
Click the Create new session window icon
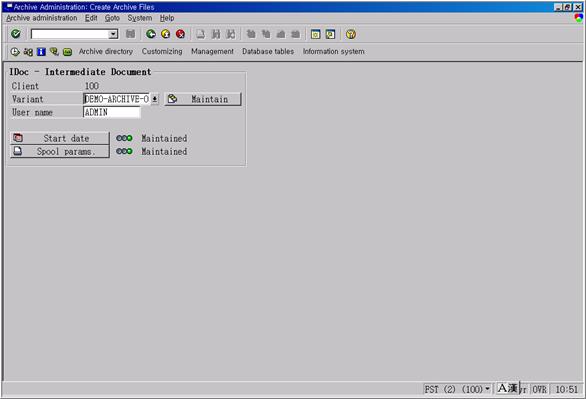point(315,34)
